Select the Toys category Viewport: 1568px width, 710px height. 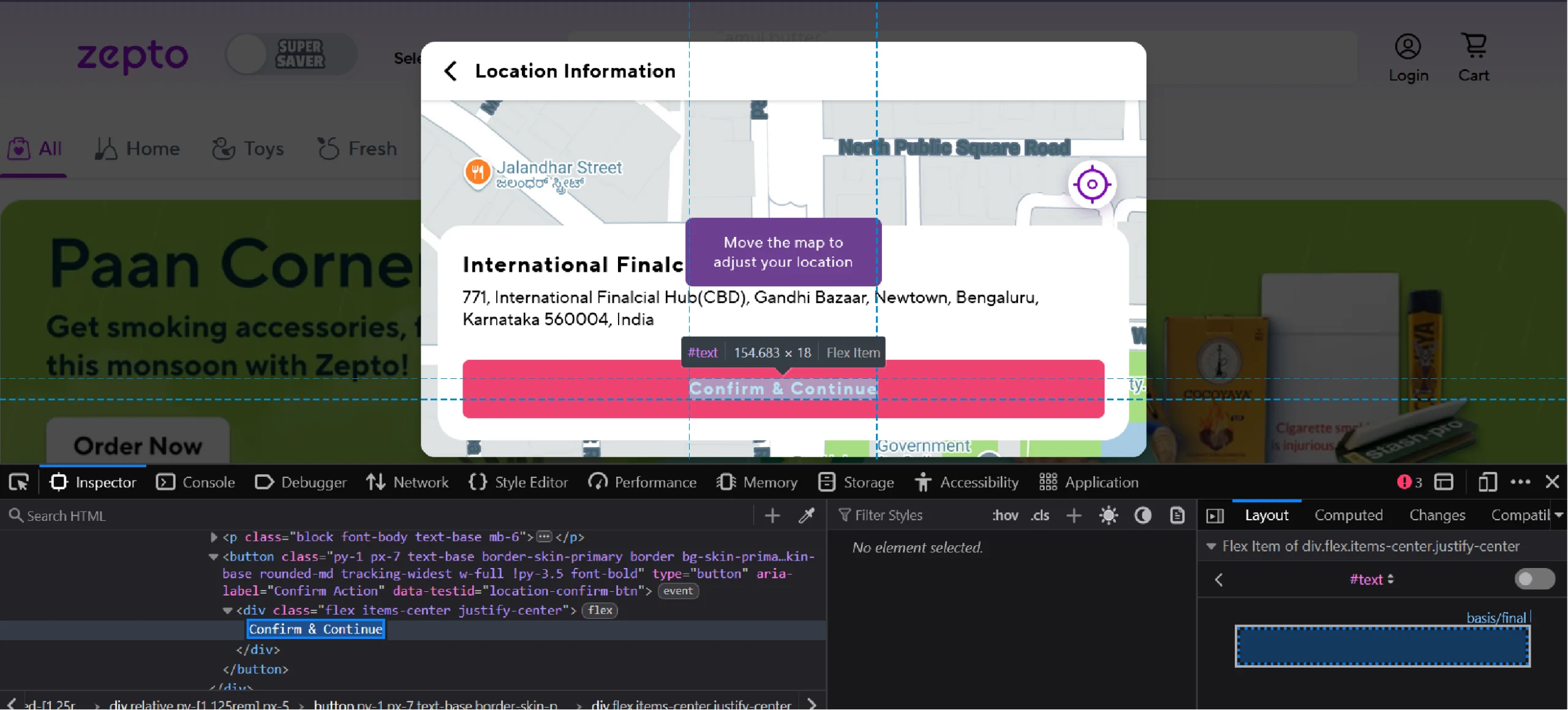(x=247, y=149)
